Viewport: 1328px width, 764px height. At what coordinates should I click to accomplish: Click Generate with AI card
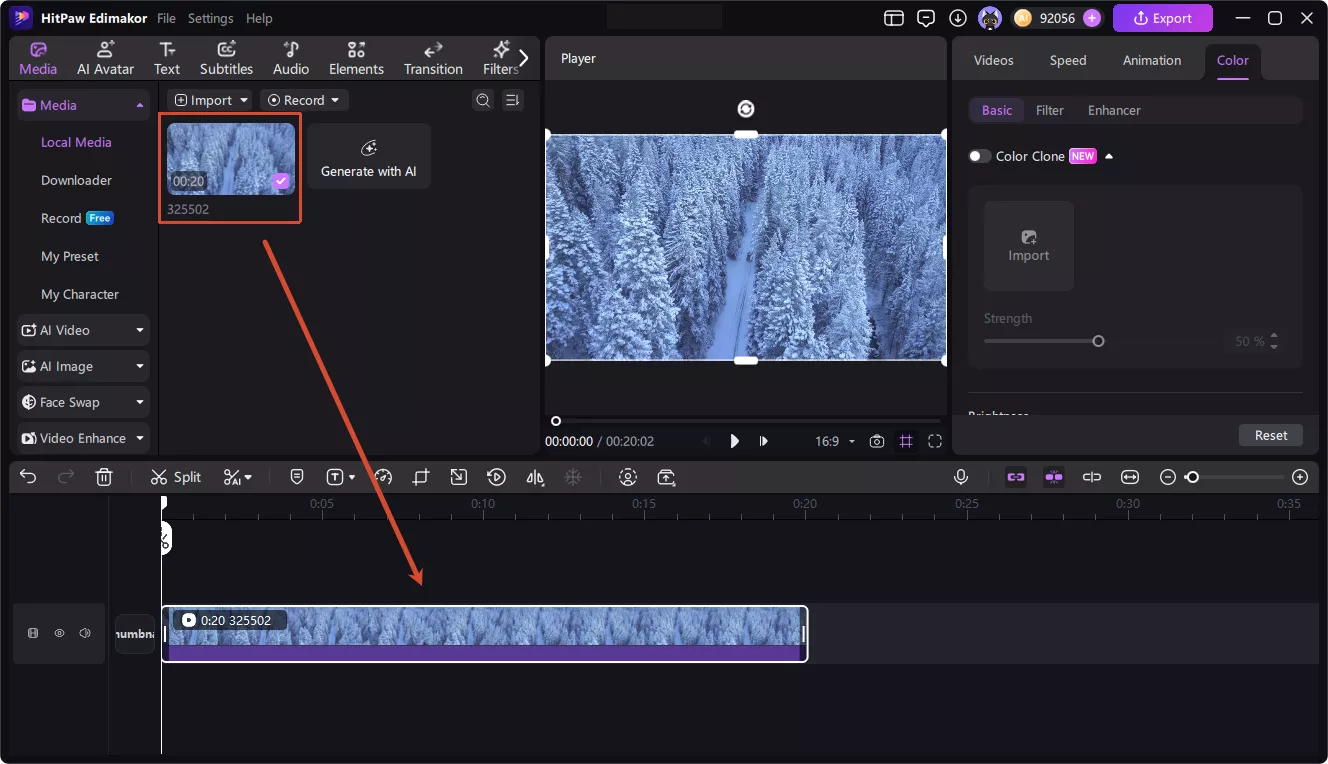pos(369,157)
